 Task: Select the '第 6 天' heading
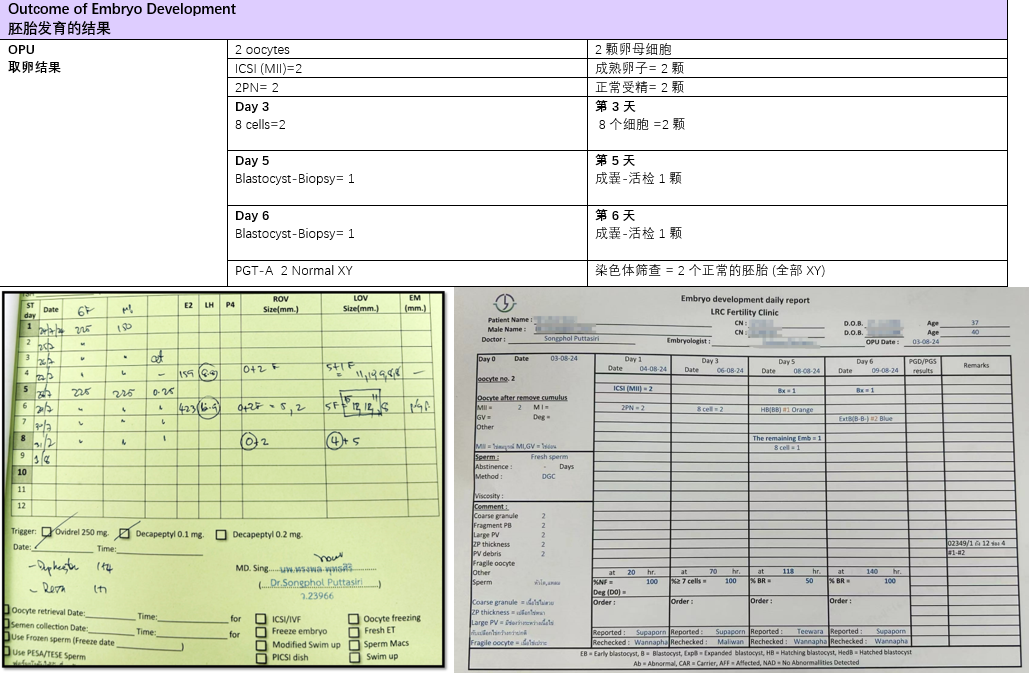click(x=615, y=215)
